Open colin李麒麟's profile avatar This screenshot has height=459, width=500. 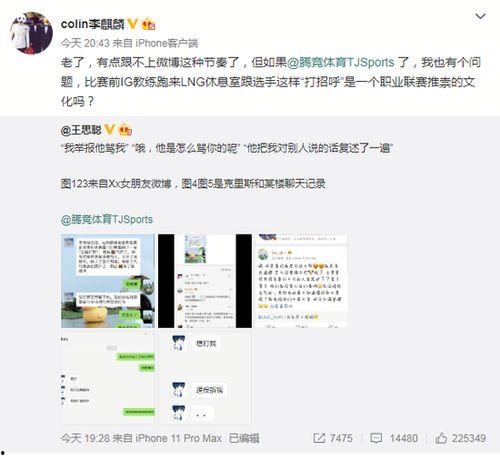pyautogui.click(x=31, y=33)
